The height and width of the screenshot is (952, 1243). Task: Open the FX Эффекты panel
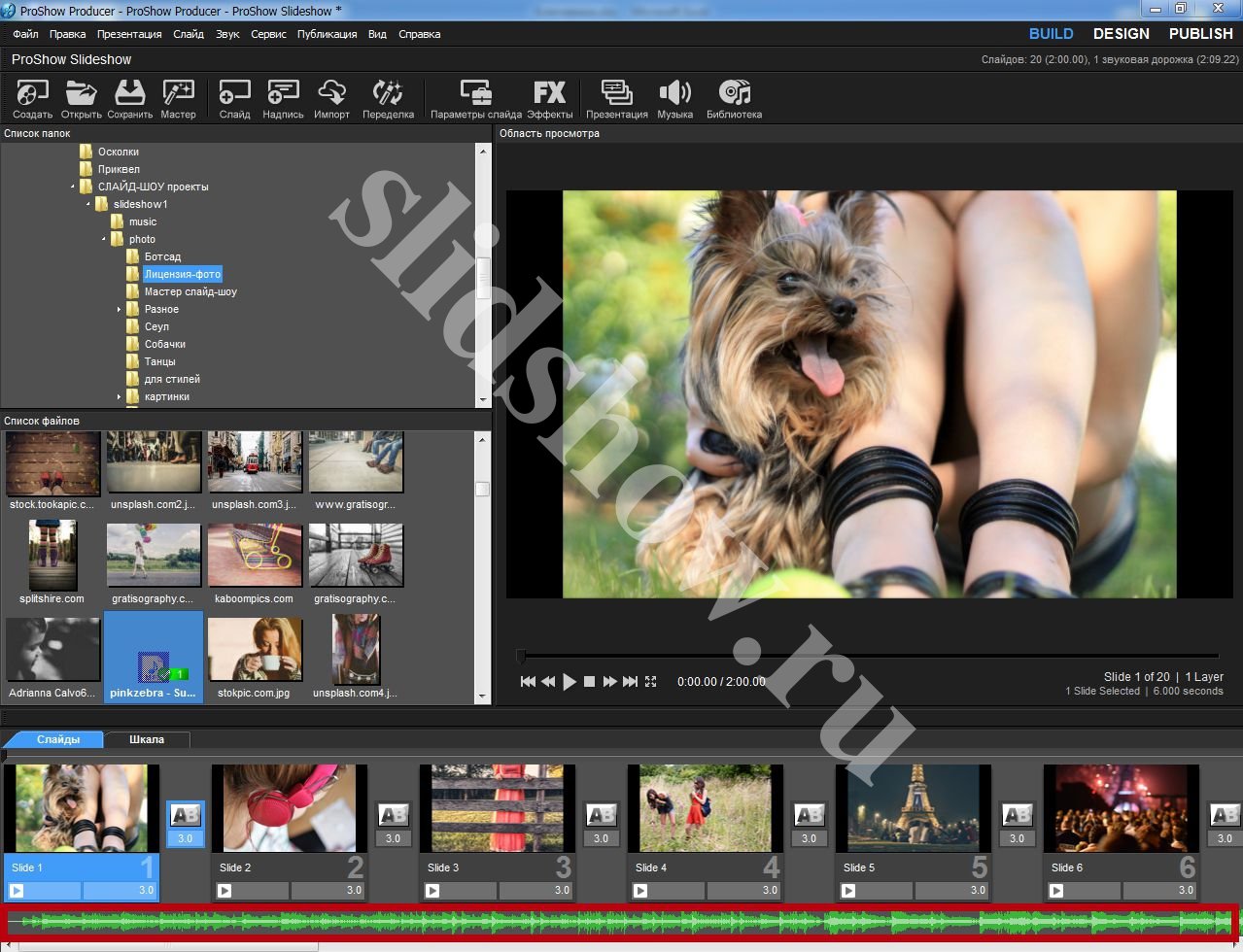tap(549, 99)
